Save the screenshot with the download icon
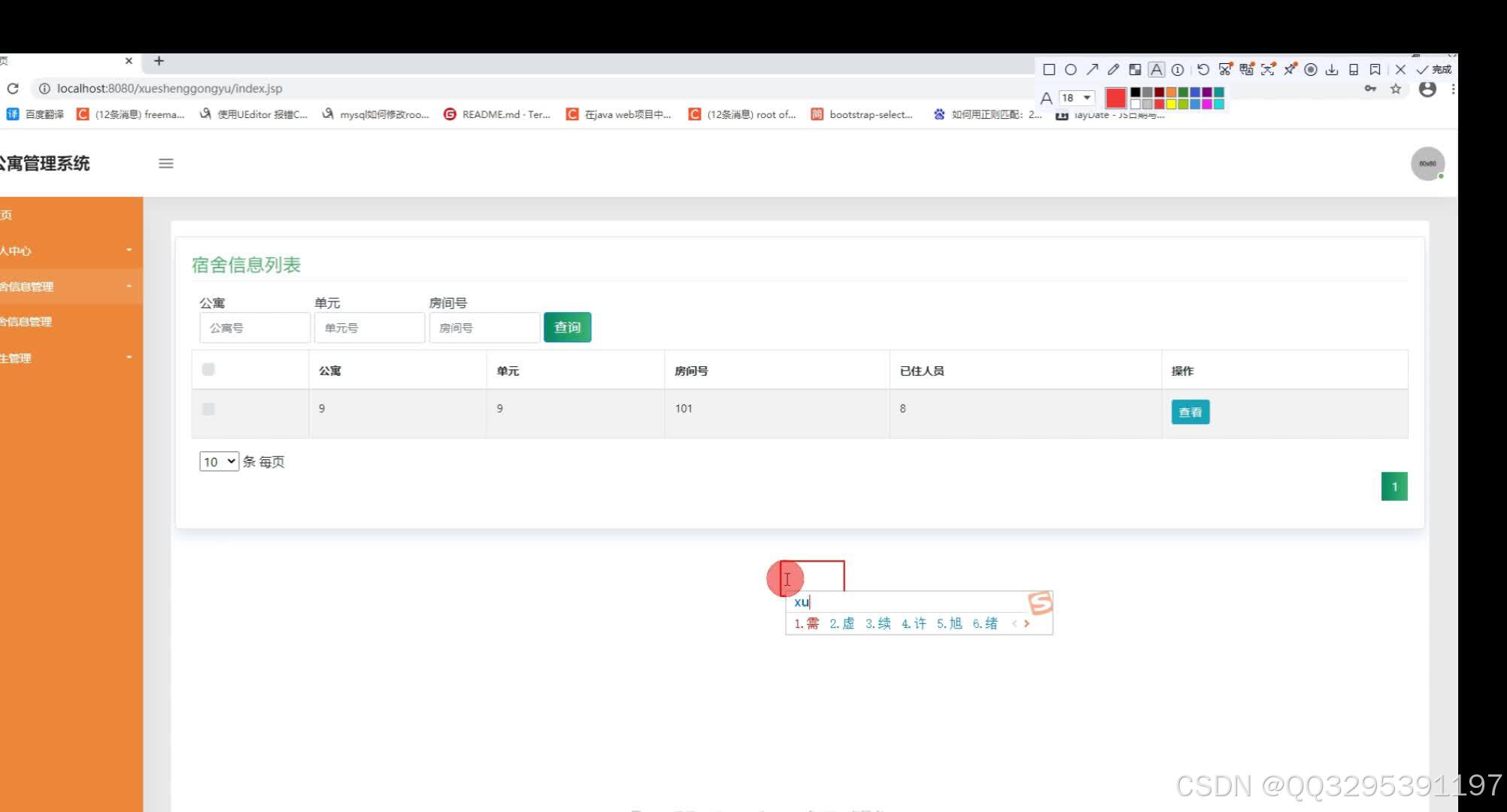Viewport: 1507px width, 812px height. (x=1332, y=69)
